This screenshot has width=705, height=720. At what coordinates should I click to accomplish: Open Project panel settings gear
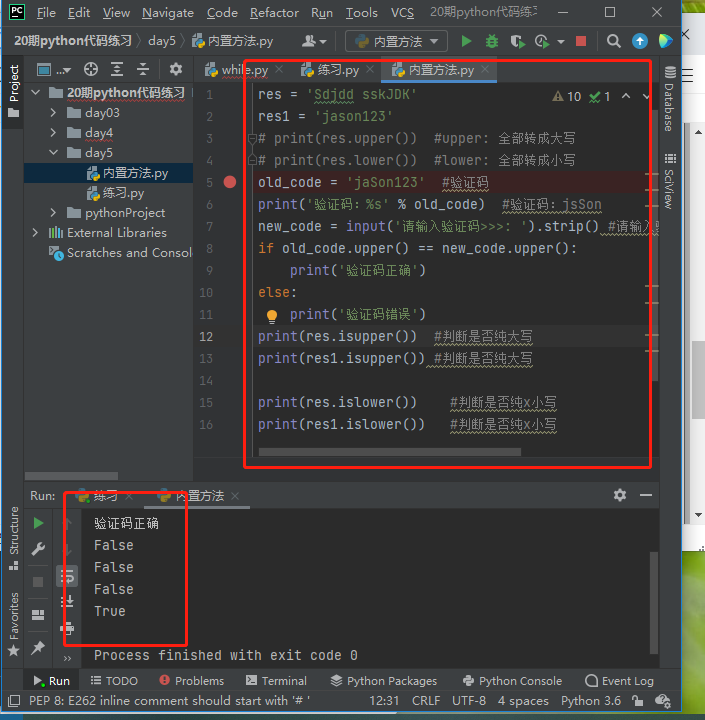coord(175,69)
